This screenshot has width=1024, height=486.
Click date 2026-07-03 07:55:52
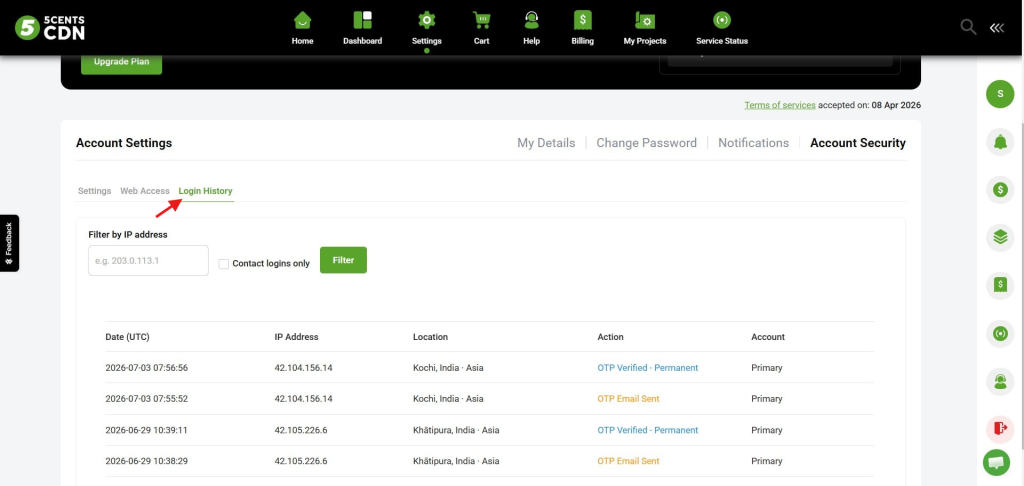pyautogui.click(x=146, y=398)
